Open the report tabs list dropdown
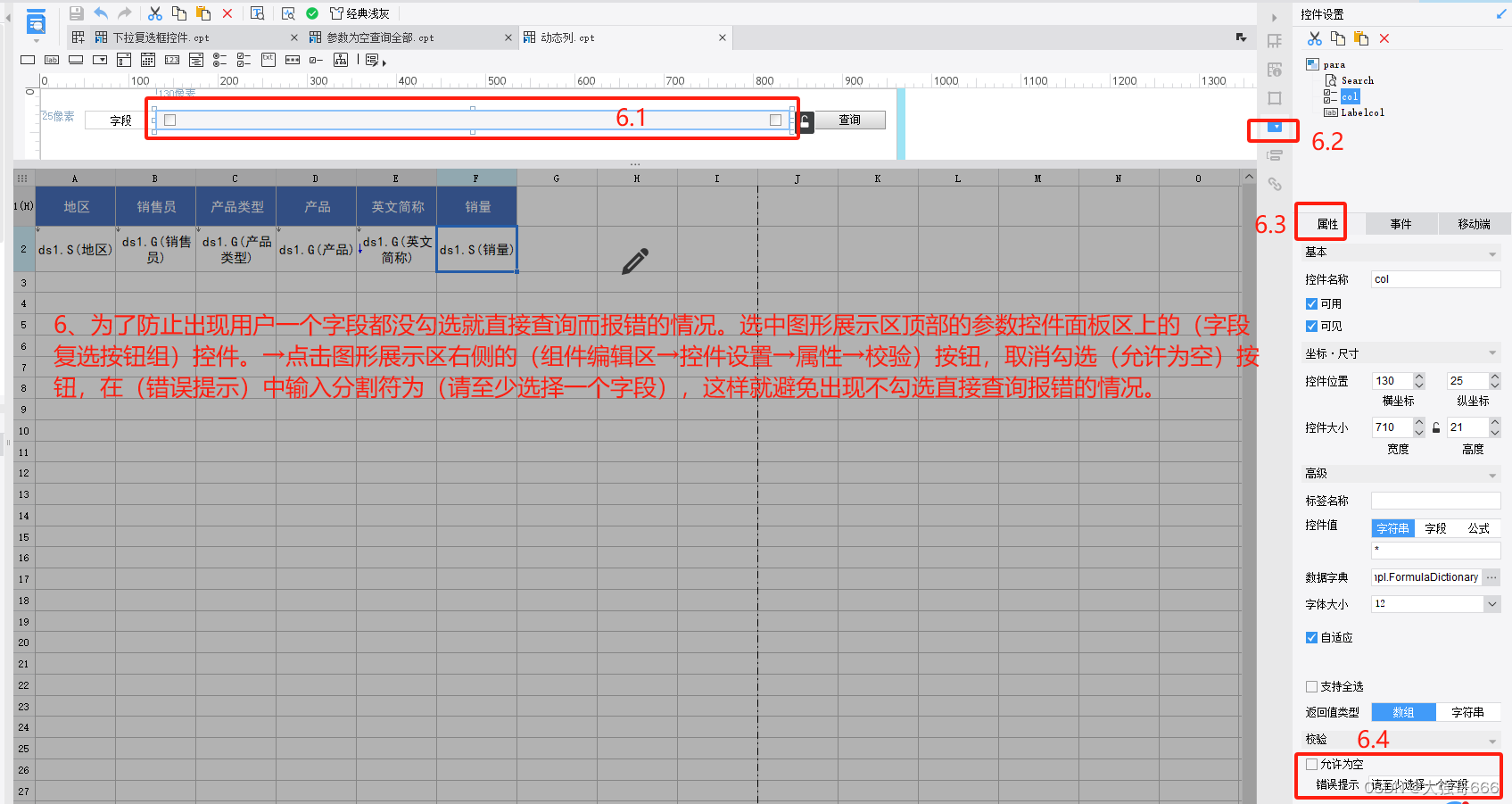The width and height of the screenshot is (1512, 804). [x=1241, y=37]
